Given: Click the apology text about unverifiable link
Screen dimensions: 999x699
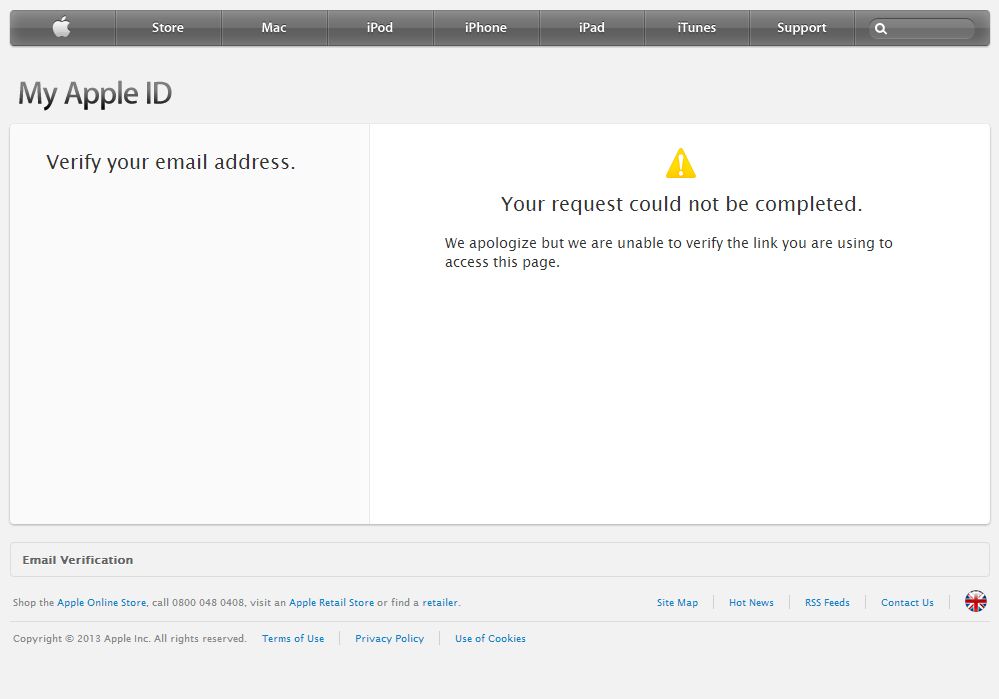Looking at the screenshot, I should pyautogui.click(x=668, y=252).
